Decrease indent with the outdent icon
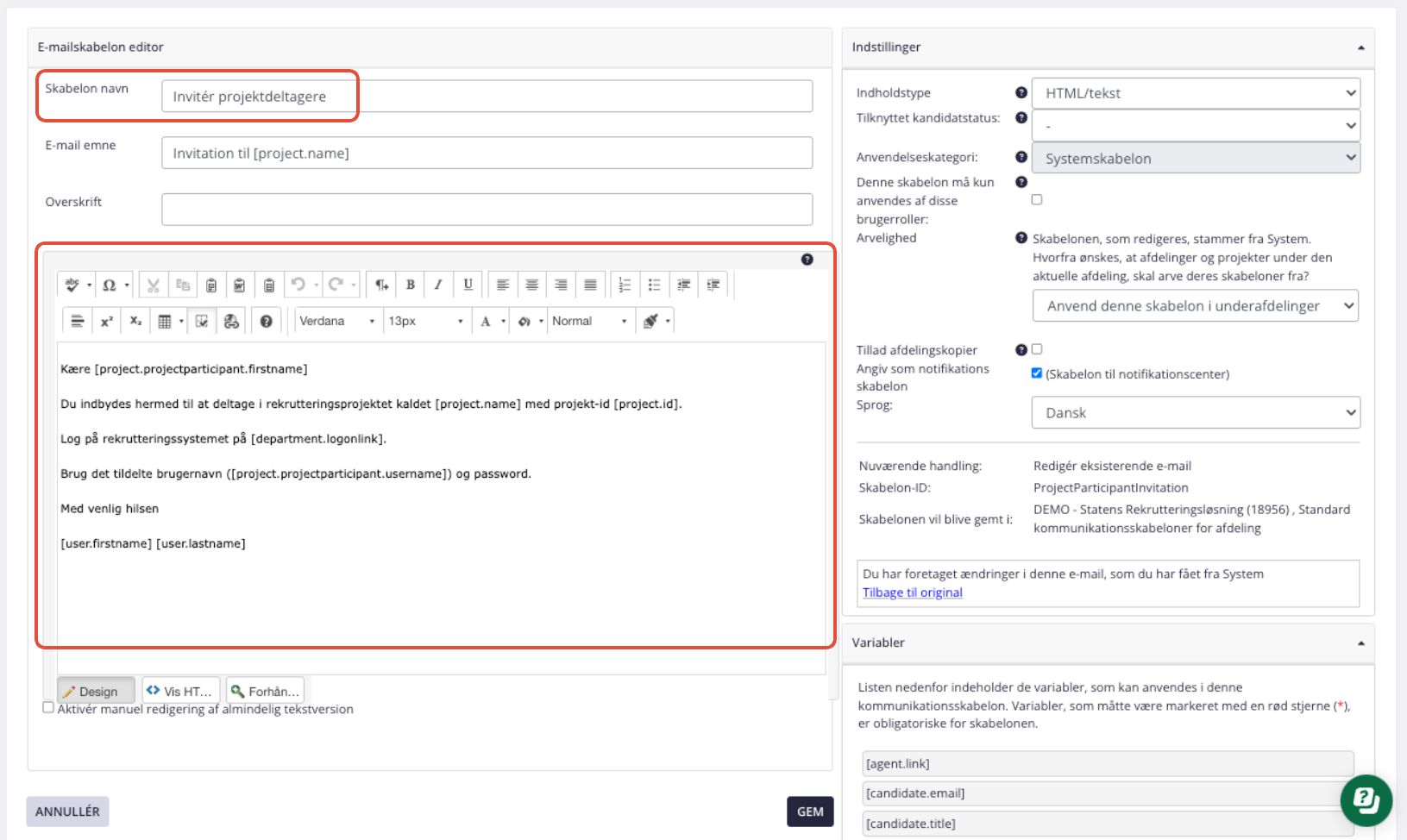 [x=683, y=285]
